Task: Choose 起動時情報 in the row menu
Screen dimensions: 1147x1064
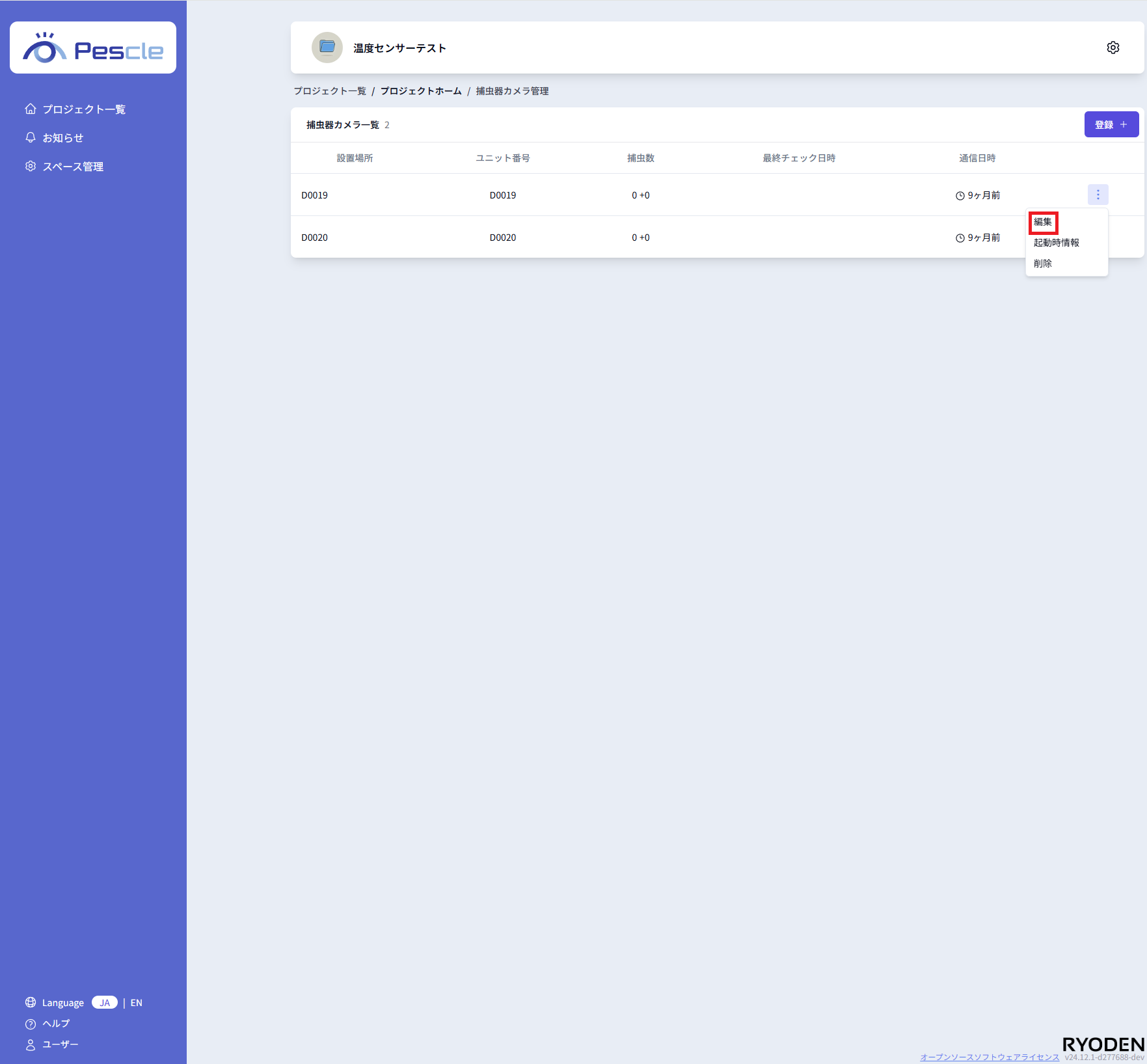Action: 1056,243
